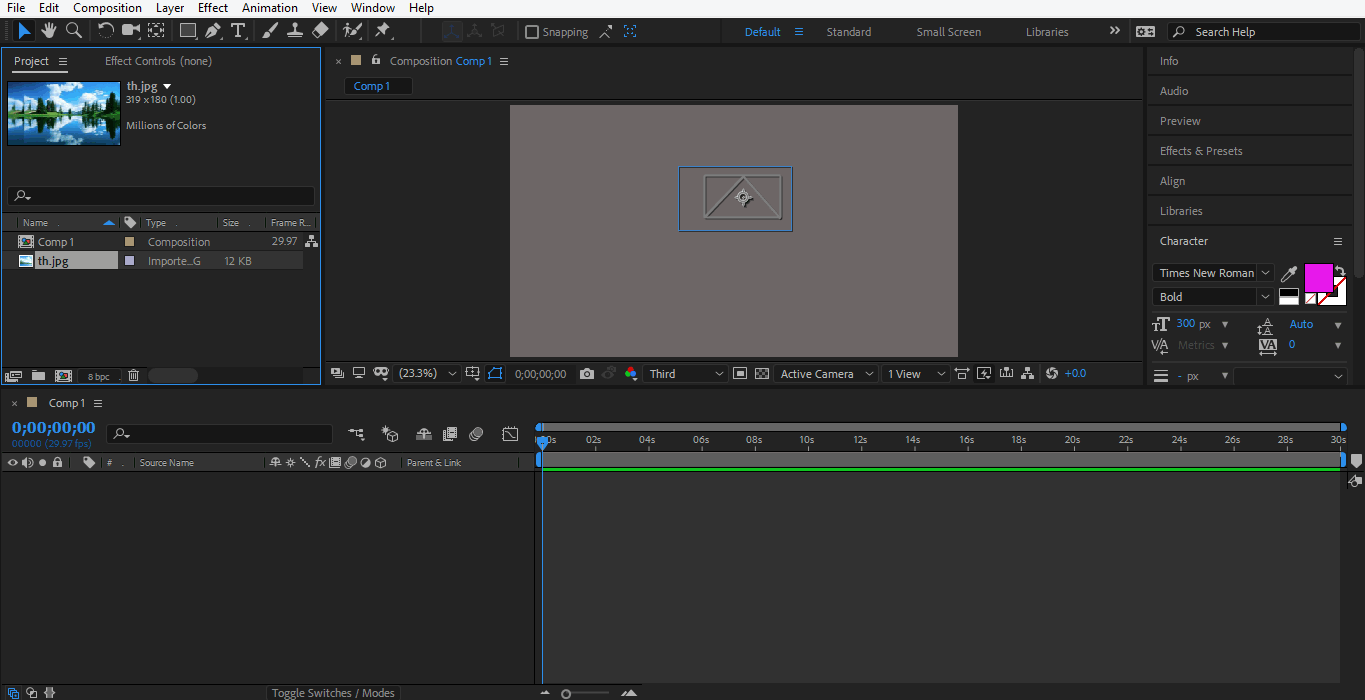Click the magenta fill color swatch
The image size is (1365, 700).
point(1318,277)
